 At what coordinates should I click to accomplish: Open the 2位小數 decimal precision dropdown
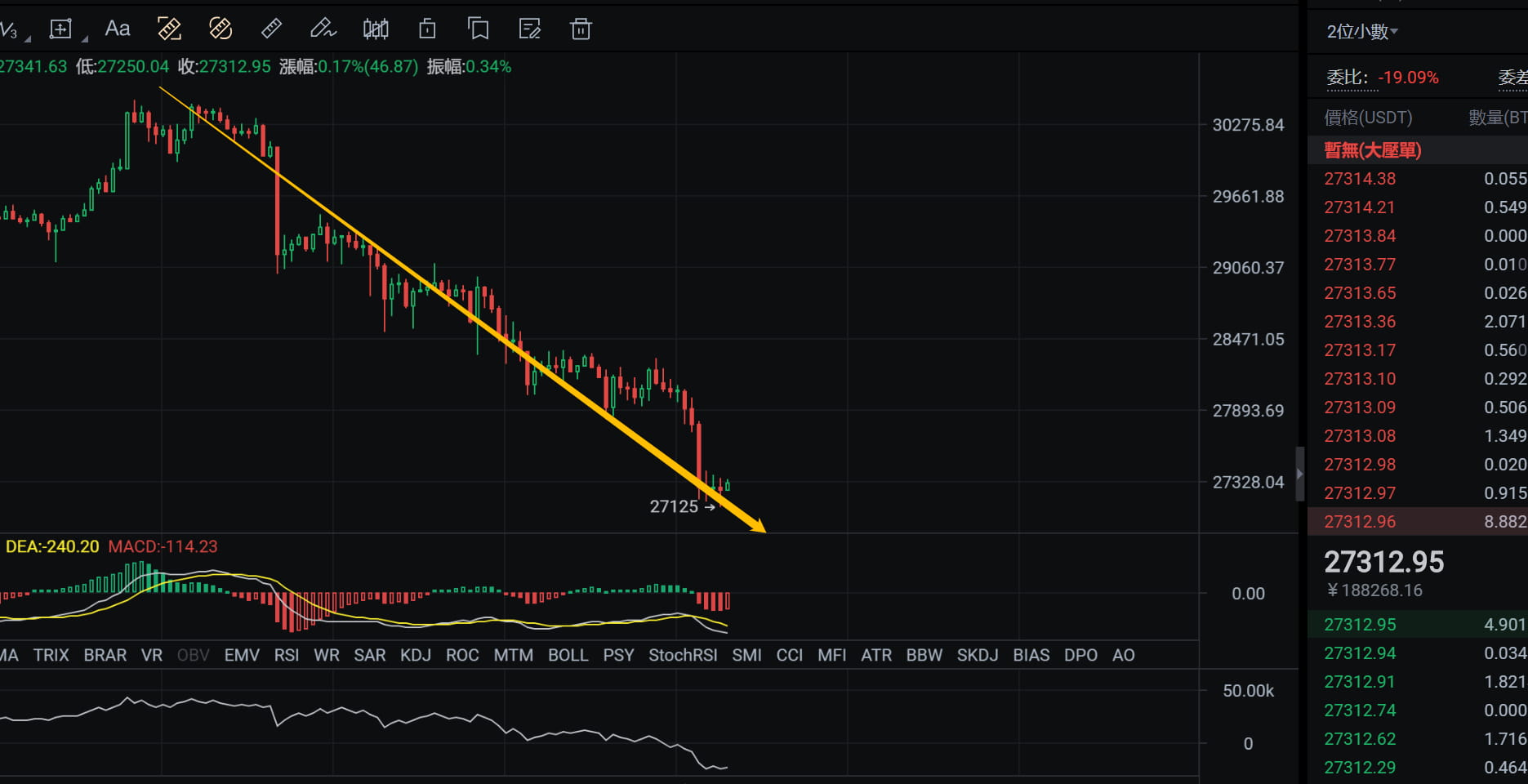point(1361,32)
